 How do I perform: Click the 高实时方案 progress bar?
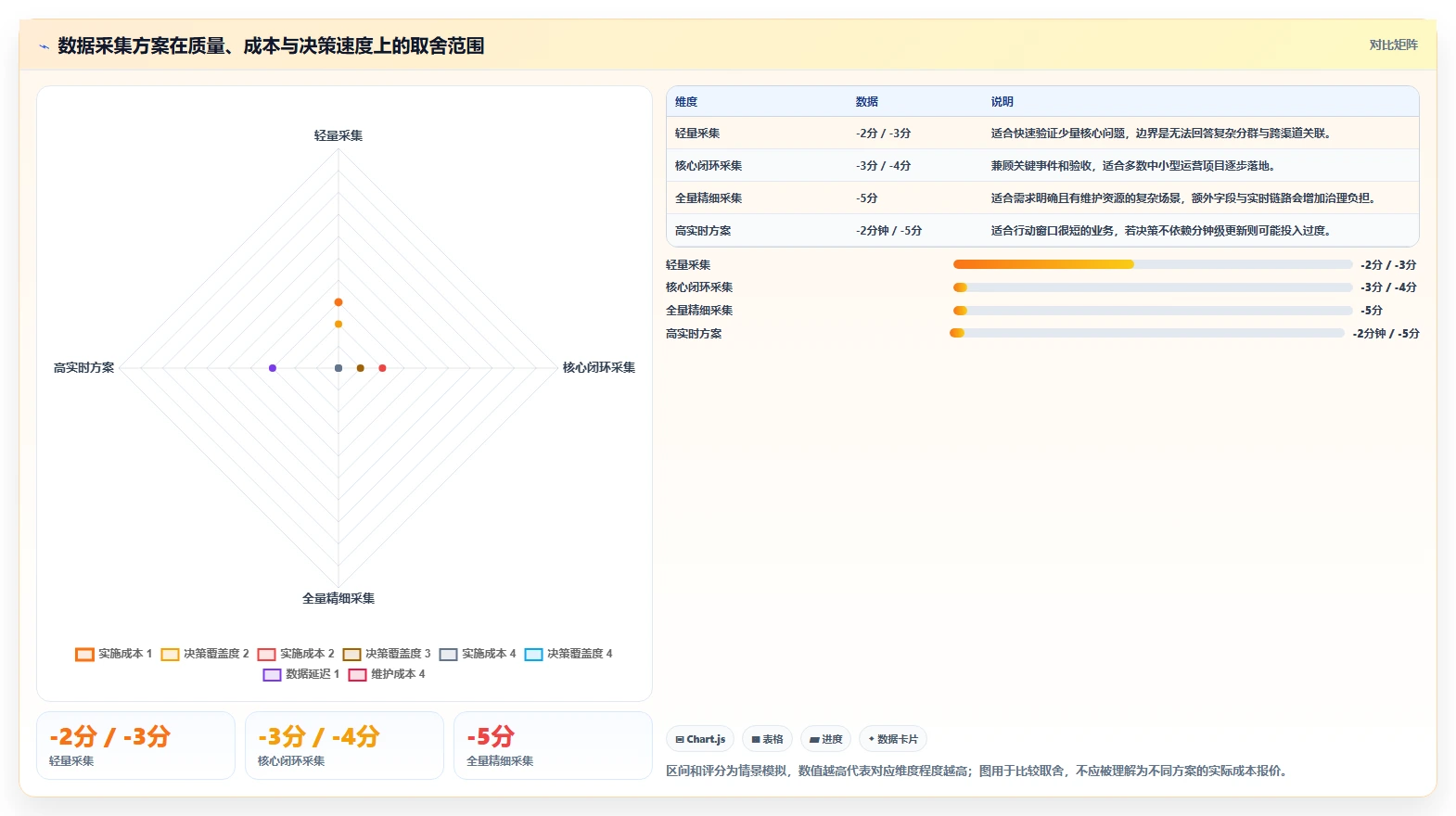coord(1147,333)
